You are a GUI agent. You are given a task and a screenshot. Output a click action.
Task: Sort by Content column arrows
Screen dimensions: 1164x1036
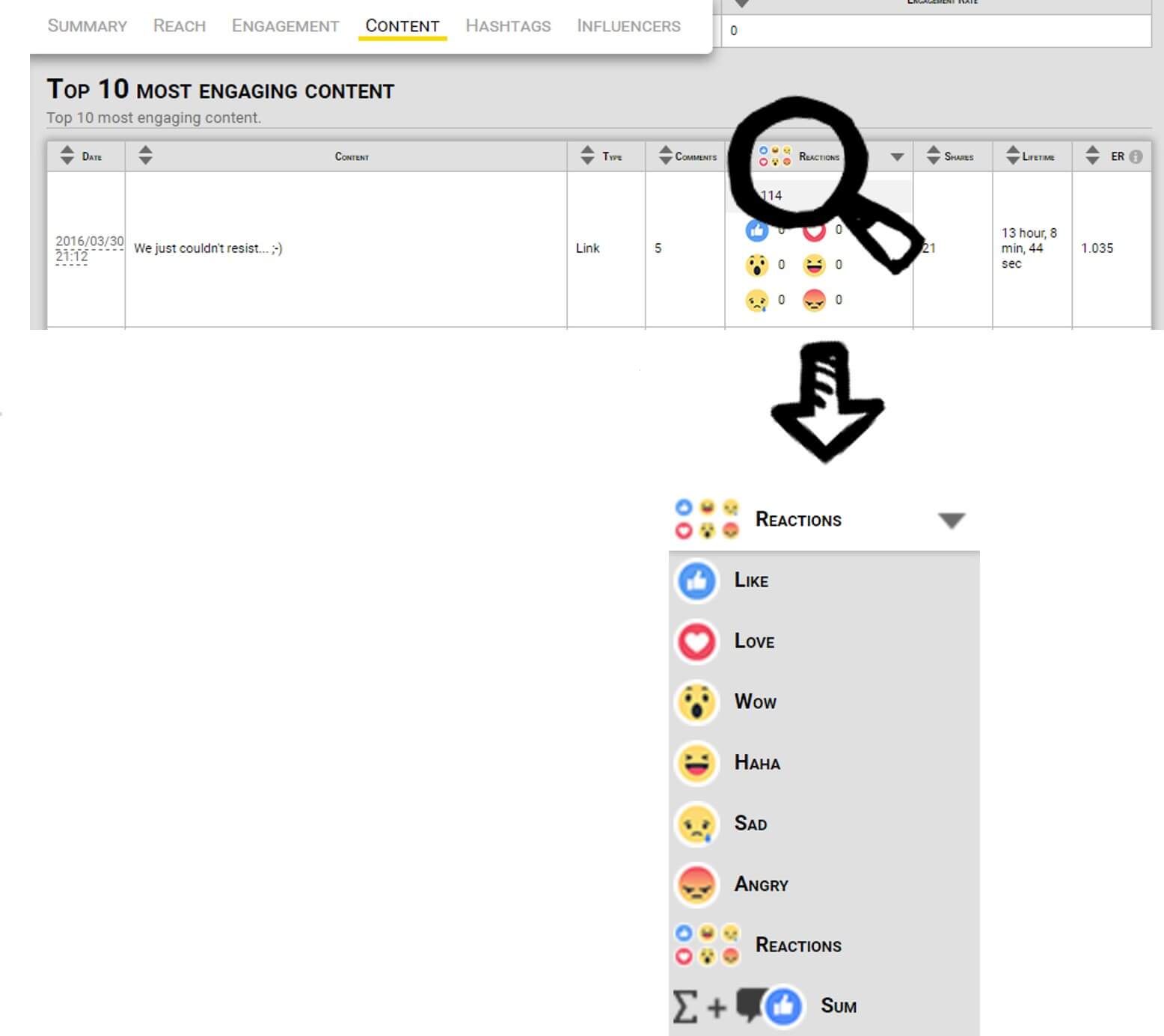click(145, 156)
